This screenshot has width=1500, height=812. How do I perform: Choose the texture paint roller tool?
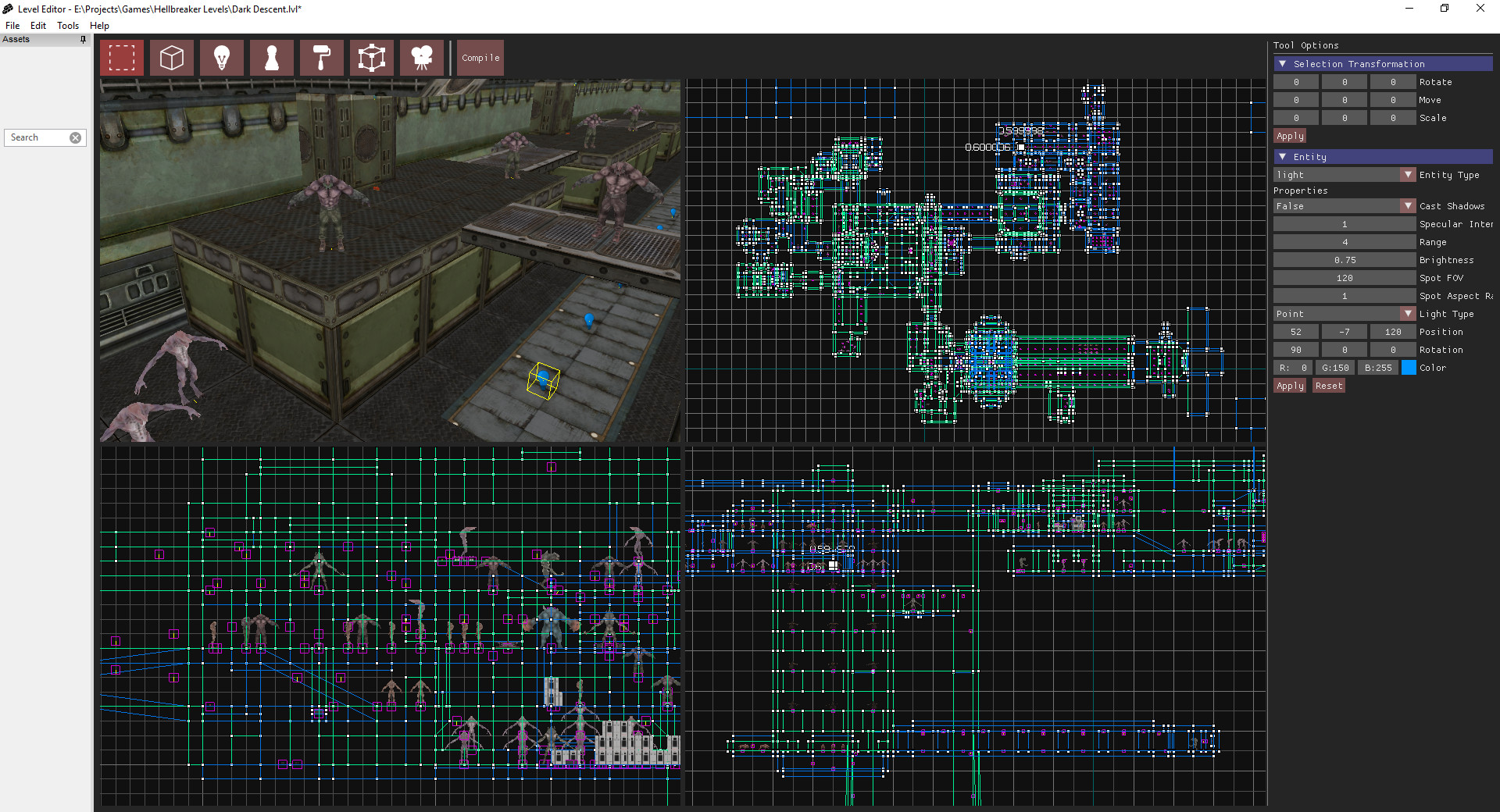[321, 57]
